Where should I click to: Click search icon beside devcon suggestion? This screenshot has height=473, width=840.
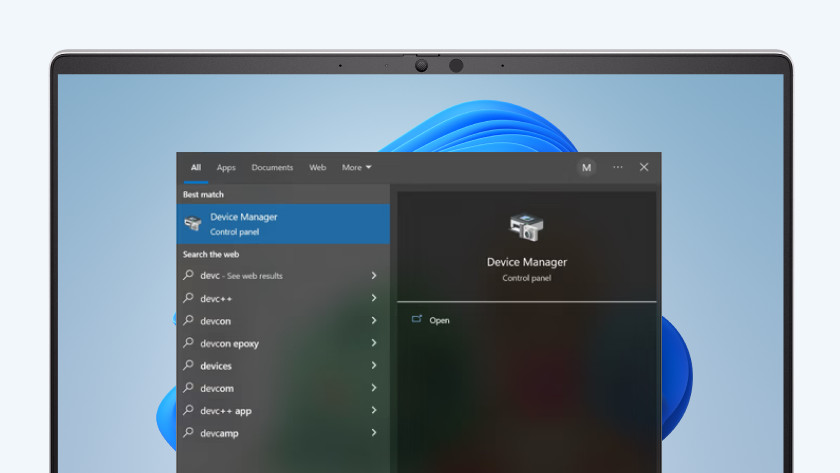pyautogui.click(x=188, y=320)
